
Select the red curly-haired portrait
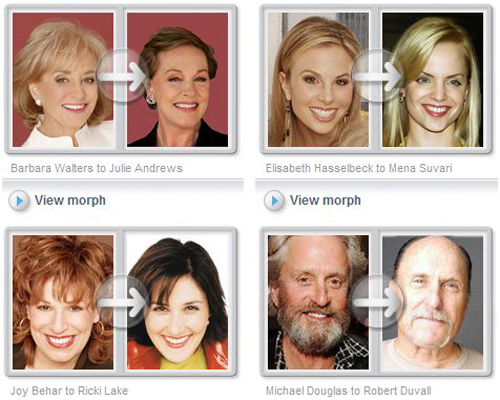(x=63, y=302)
